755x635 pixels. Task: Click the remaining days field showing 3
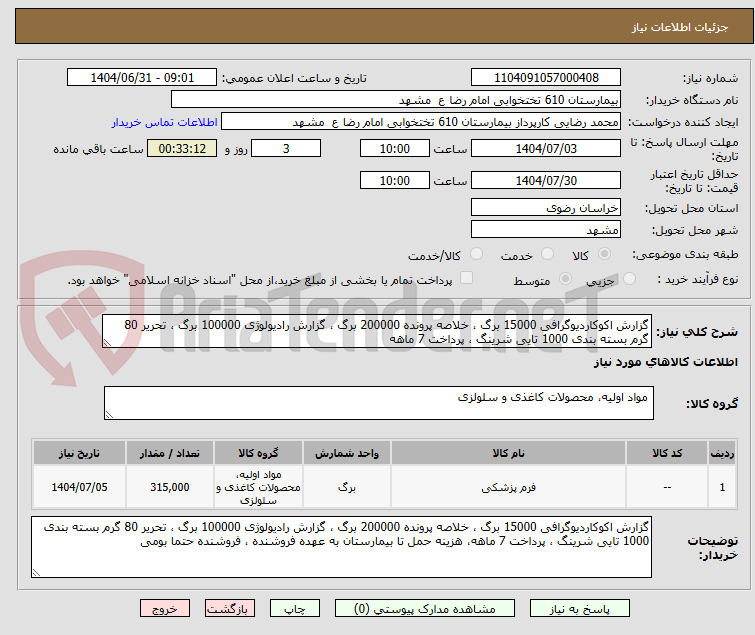tap(286, 148)
